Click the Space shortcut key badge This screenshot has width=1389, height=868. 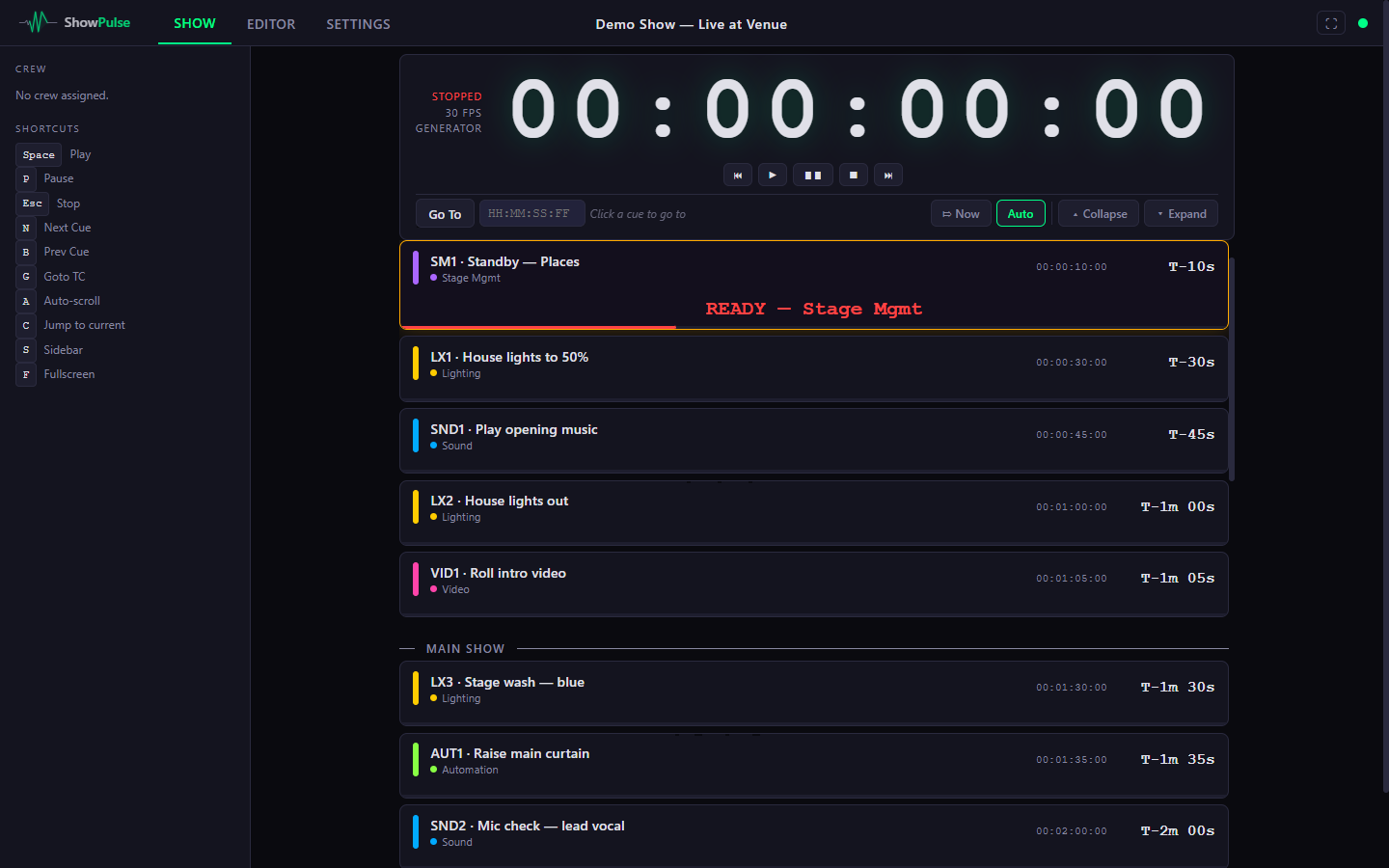pyautogui.click(x=39, y=154)
